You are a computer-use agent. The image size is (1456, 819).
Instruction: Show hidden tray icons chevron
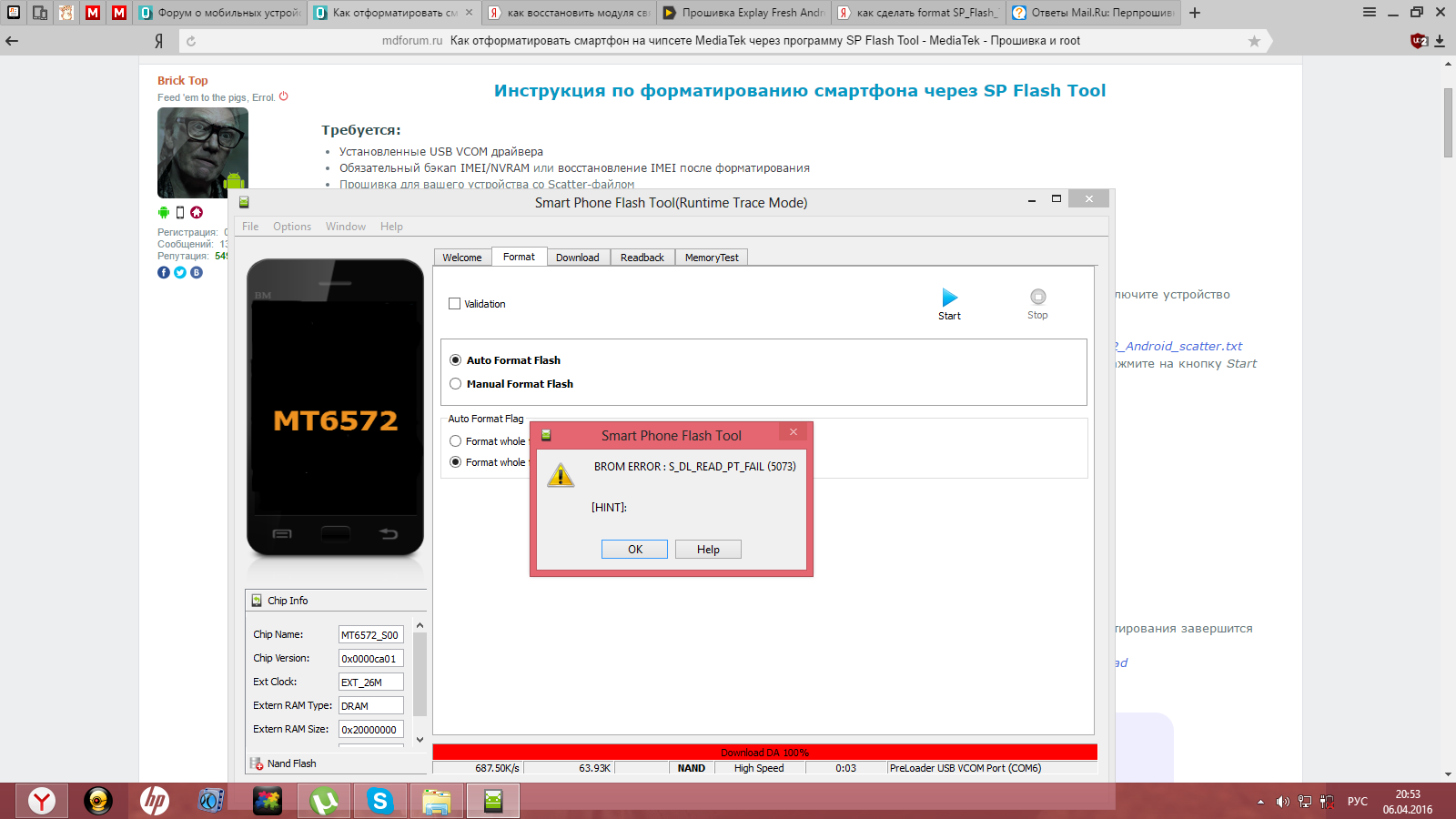tap(1260, 802)
